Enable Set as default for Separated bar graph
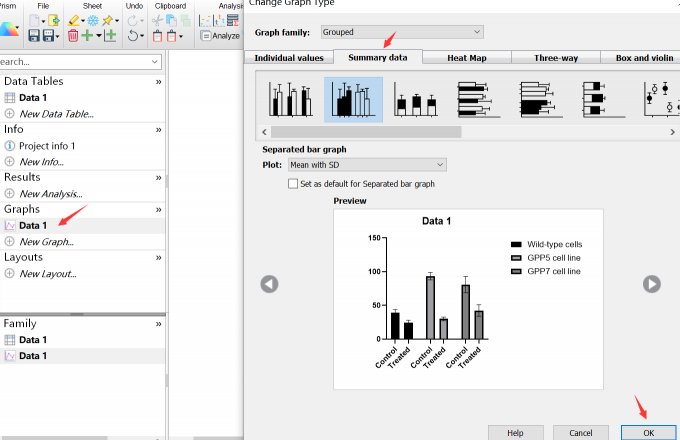 coord(292,184)
